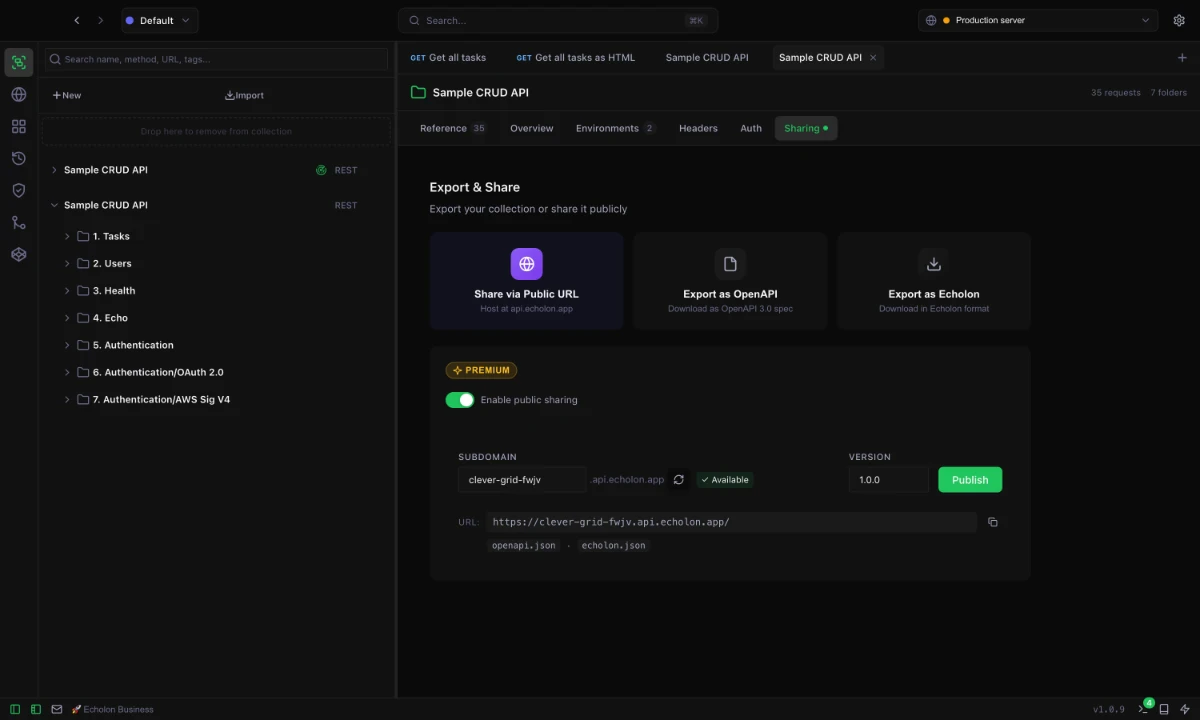Select the Export as OpenAPI card
Screen dimensions: 1200x720
[x=730, y=281]
